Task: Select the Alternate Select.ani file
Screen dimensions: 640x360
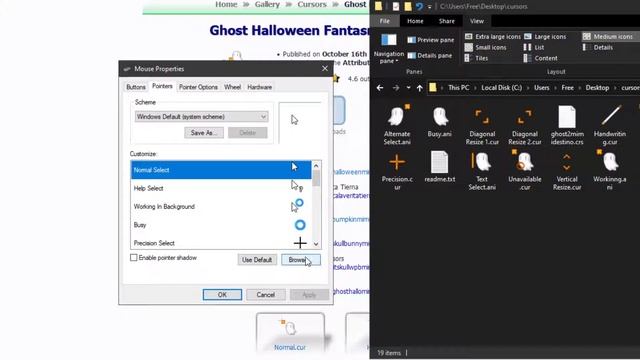Action: point(397,124)
